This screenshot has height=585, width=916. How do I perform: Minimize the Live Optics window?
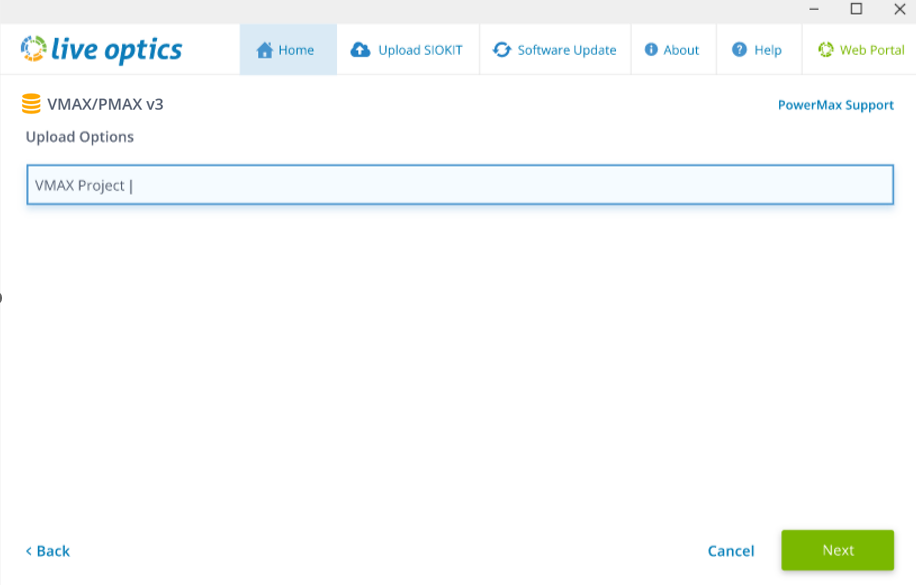tap(814, 9)
